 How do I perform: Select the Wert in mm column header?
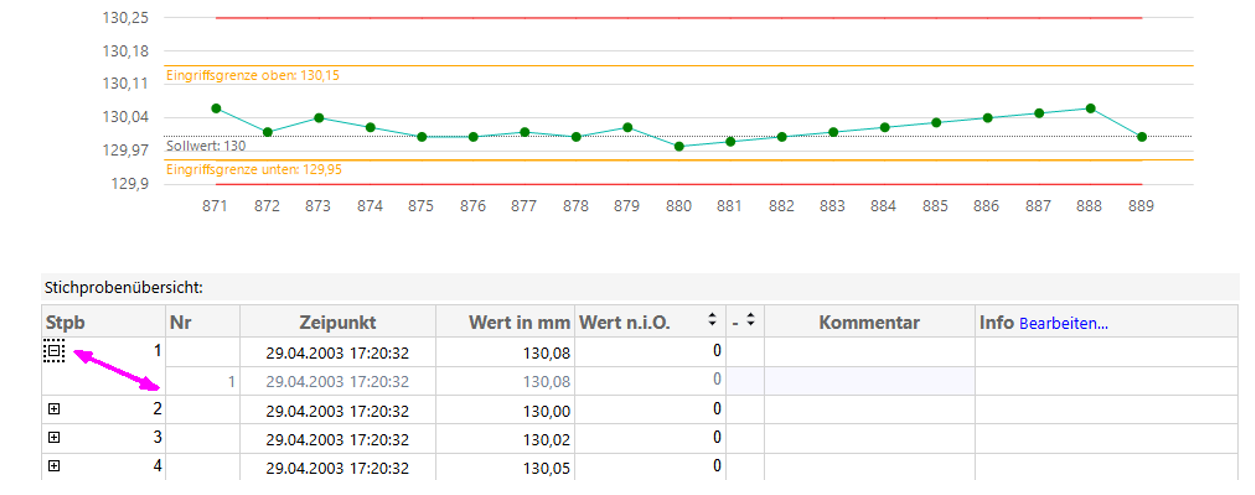coord(505,322)
